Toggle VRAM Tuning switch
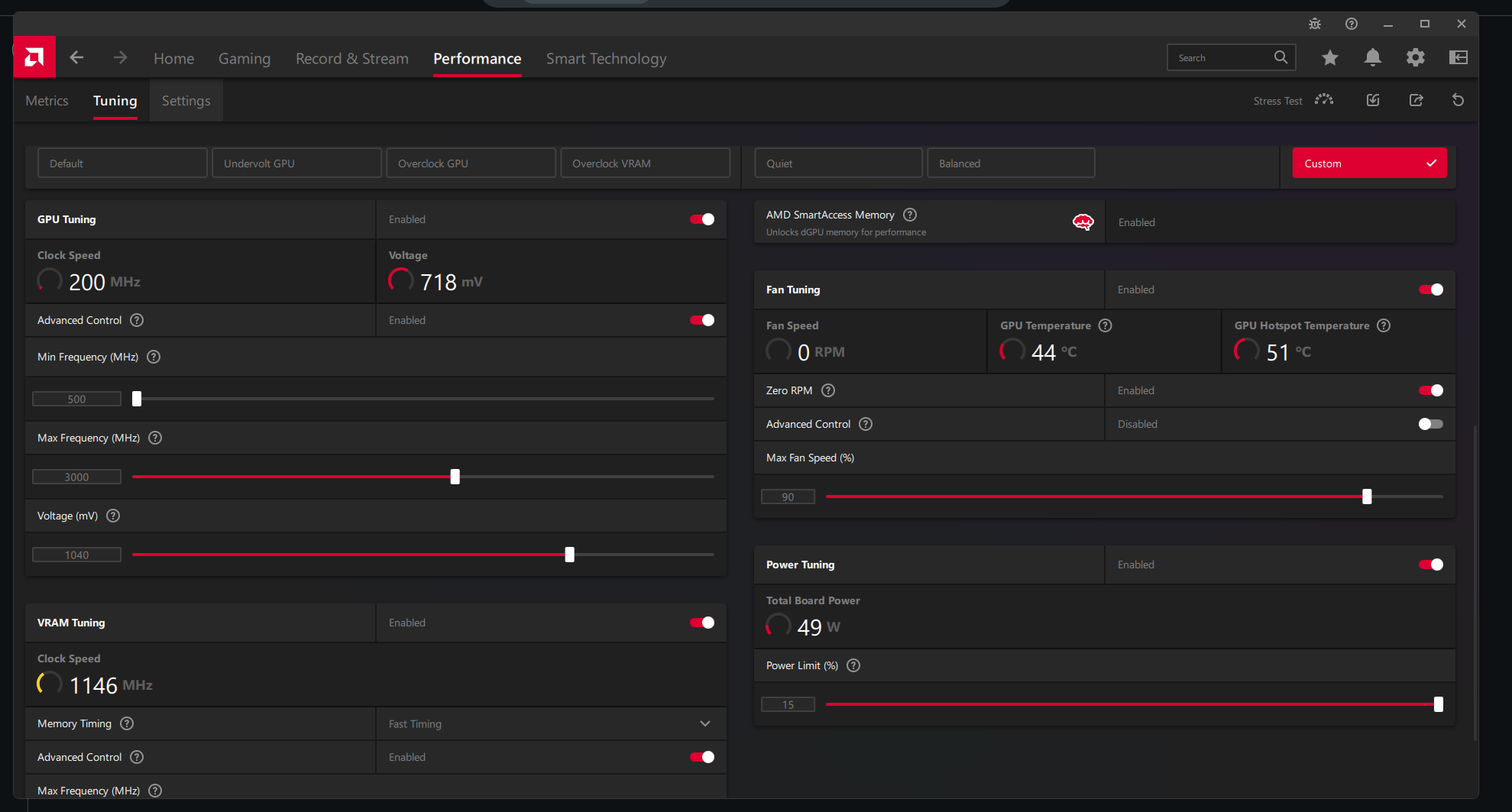 tap(702, 623)
